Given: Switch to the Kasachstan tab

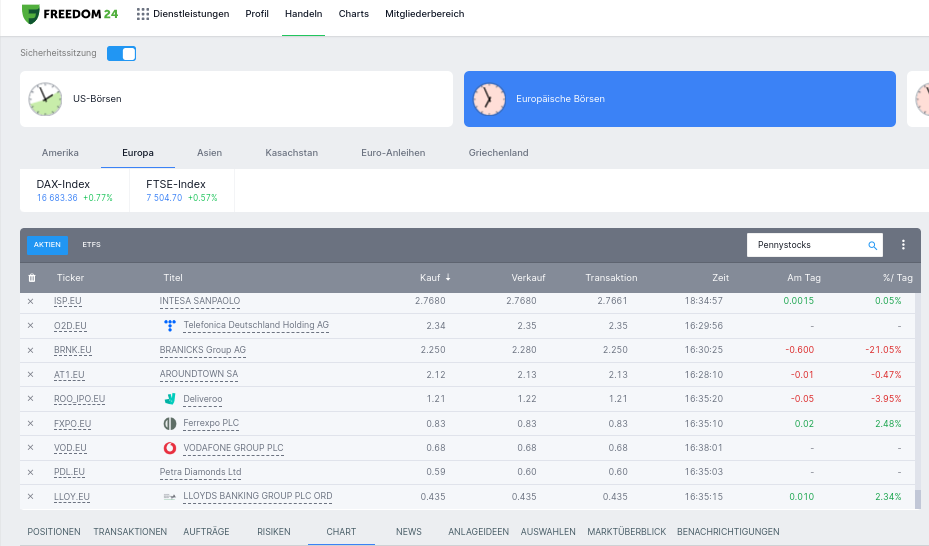Looking at the screenshot, I should (291, 153).
